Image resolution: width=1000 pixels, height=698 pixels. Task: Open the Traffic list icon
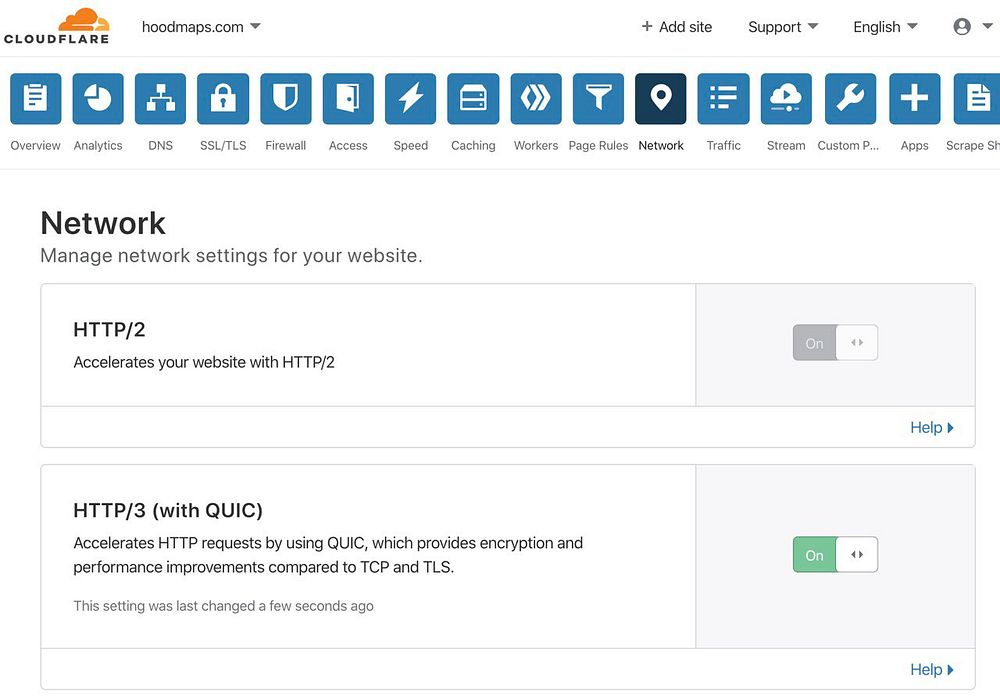click(x=723, y=98)
